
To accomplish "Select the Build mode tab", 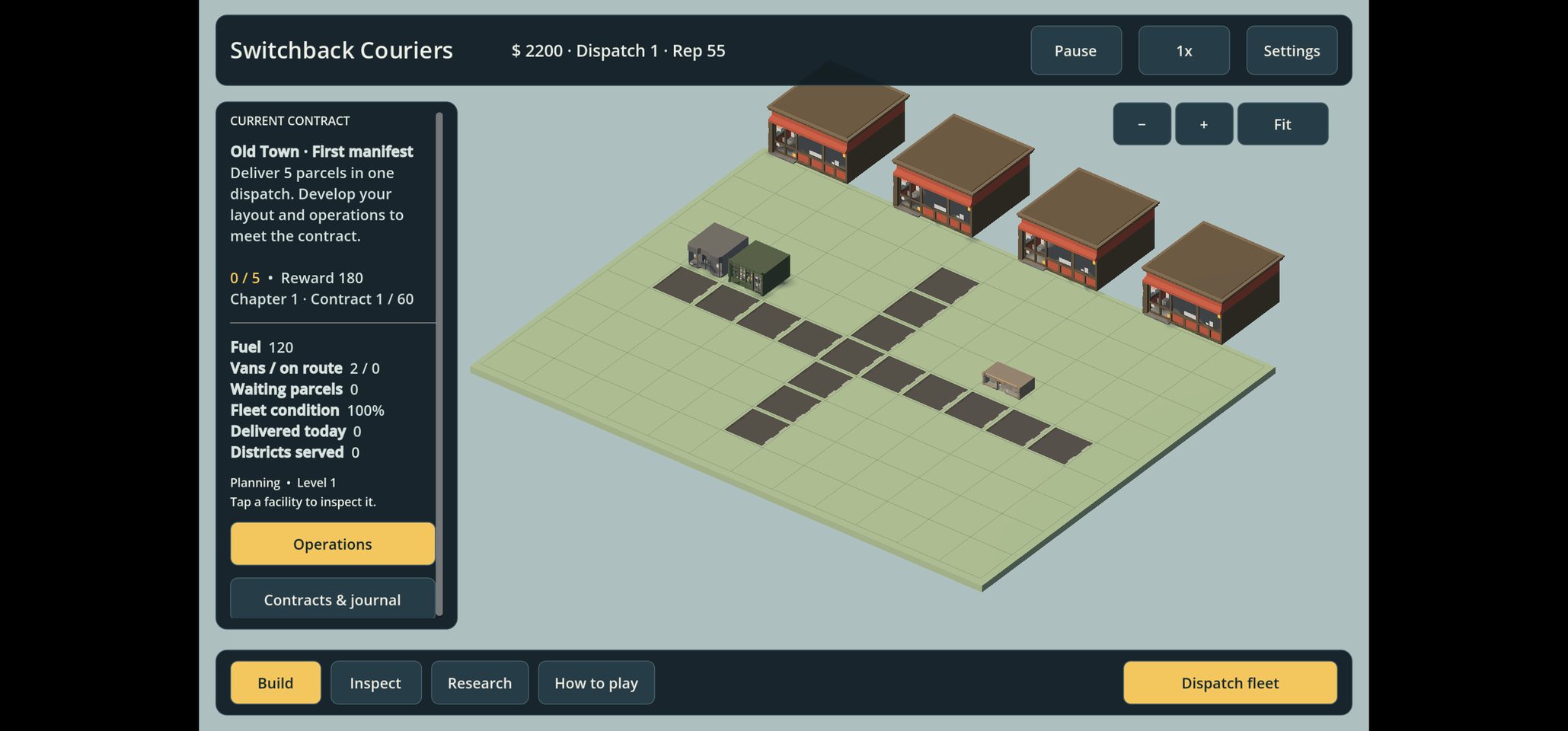I will [276, 682].
